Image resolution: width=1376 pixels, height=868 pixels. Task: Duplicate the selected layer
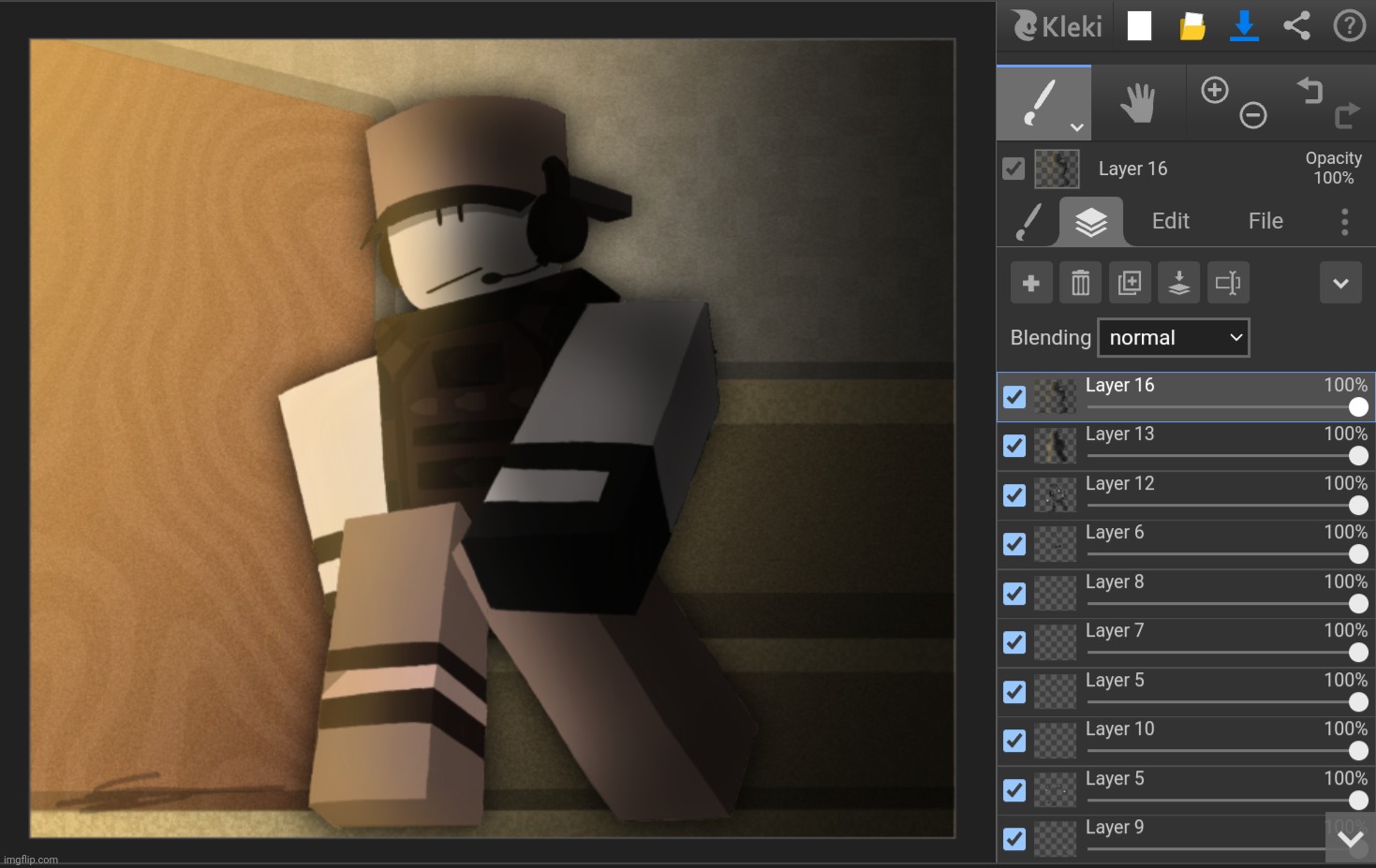(1130, 283)
